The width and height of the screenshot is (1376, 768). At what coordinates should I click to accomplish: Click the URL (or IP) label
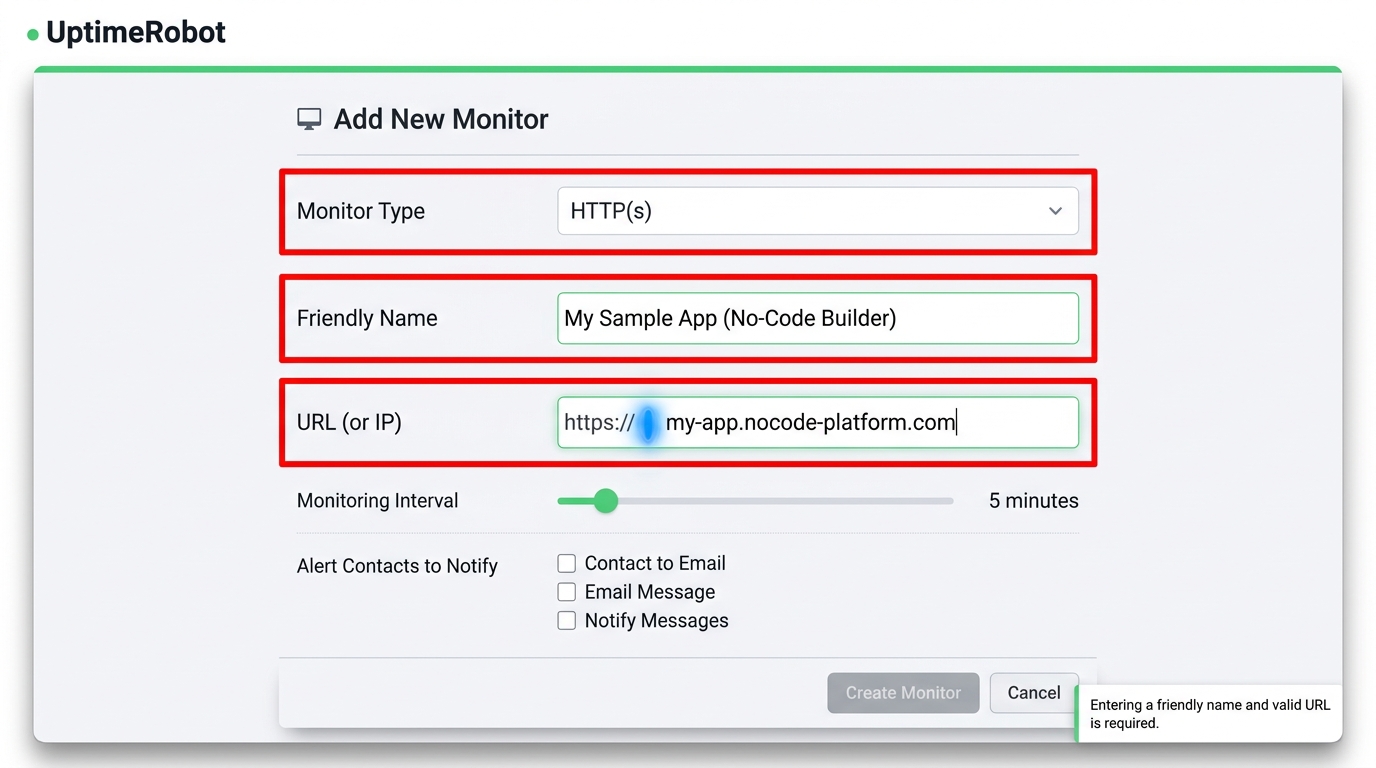click(x=349, y=422)
